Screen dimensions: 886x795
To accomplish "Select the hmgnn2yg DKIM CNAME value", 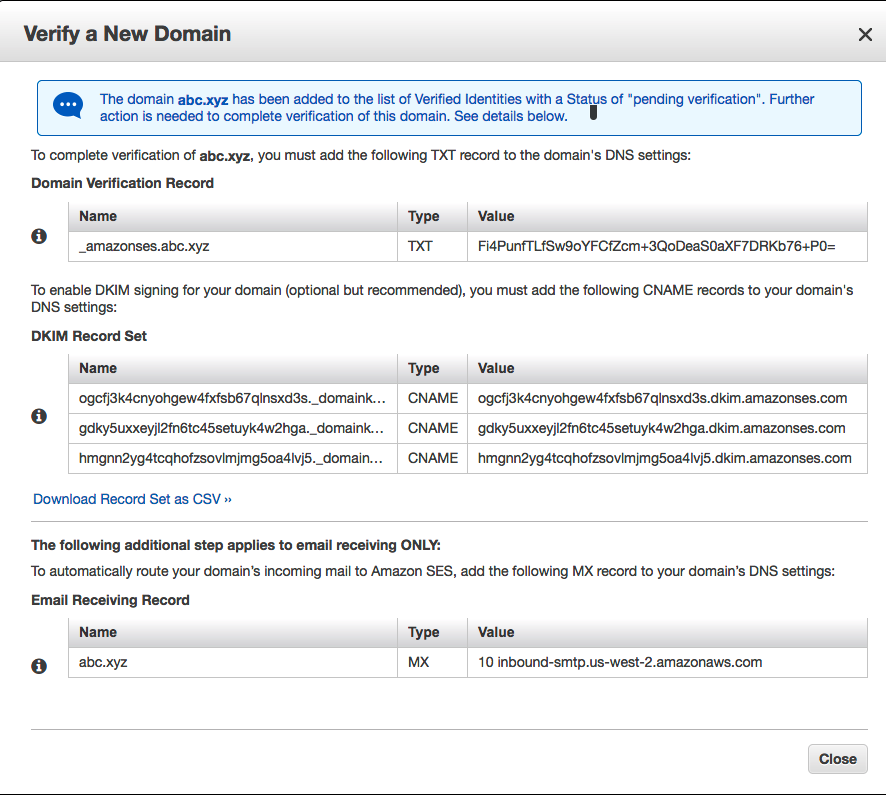I will pyautogui.click(x=665, y=458).
